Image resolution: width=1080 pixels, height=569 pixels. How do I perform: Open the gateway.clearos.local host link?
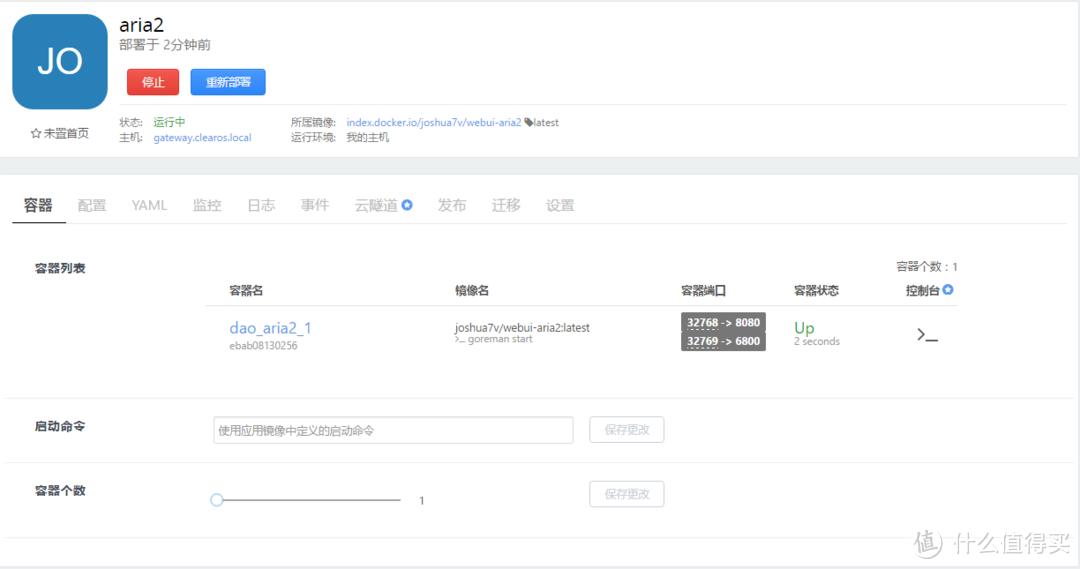point(202,138)
